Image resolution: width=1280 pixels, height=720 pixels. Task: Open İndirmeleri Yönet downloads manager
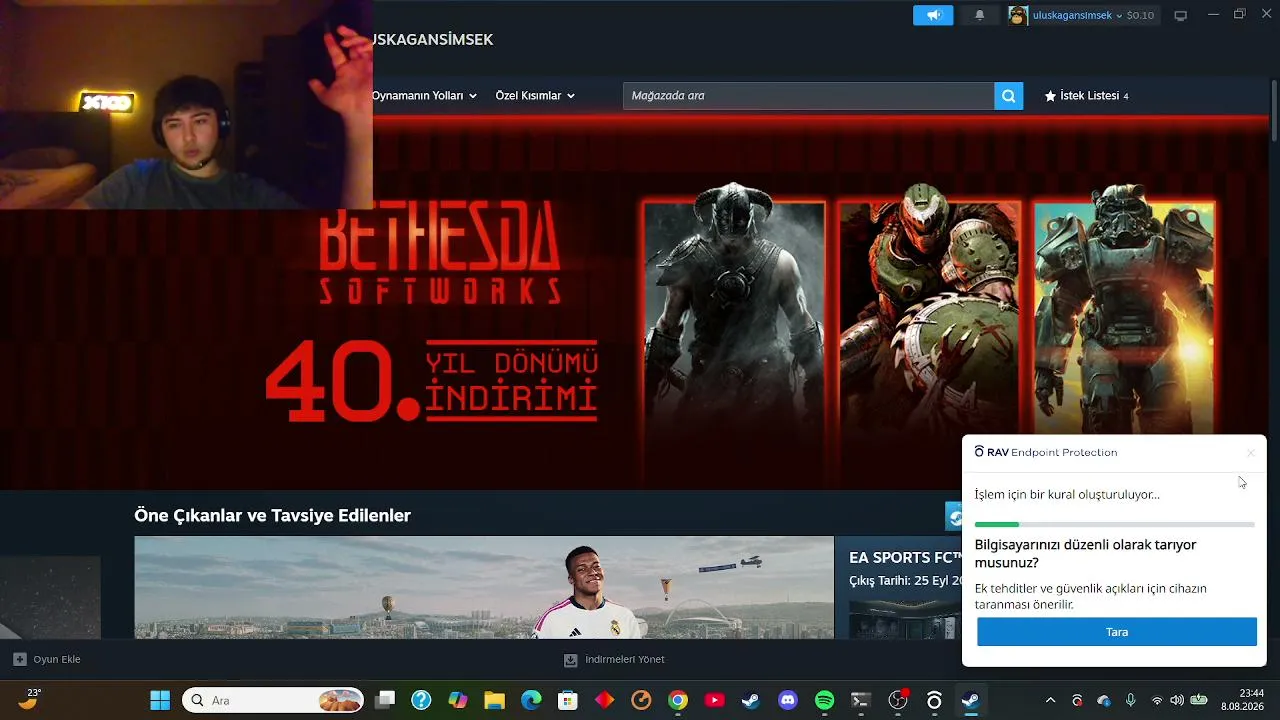[614, 660]
